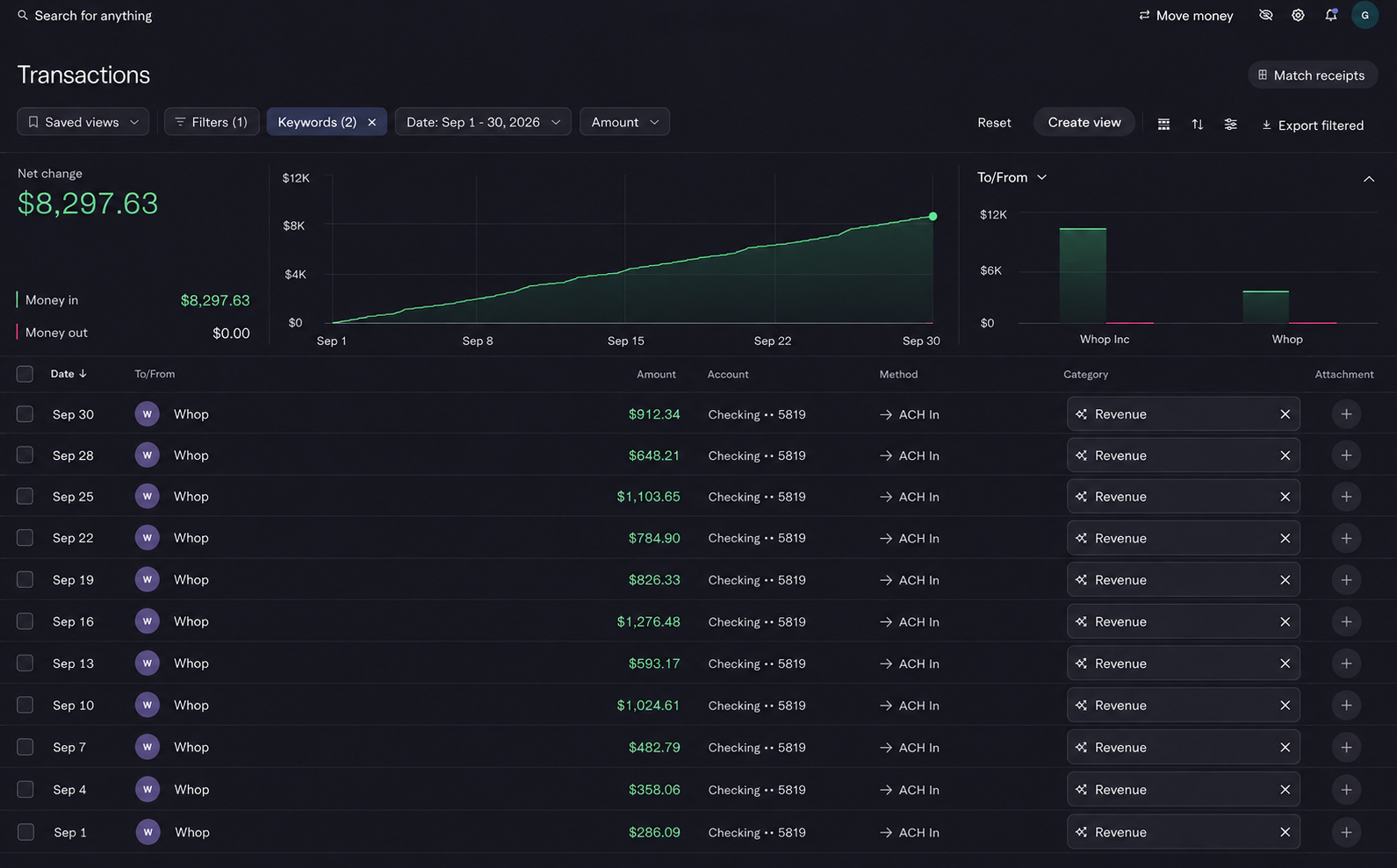The image size is (1397, 868).
Task: Click the To/From column header
Action: point(155,374)
